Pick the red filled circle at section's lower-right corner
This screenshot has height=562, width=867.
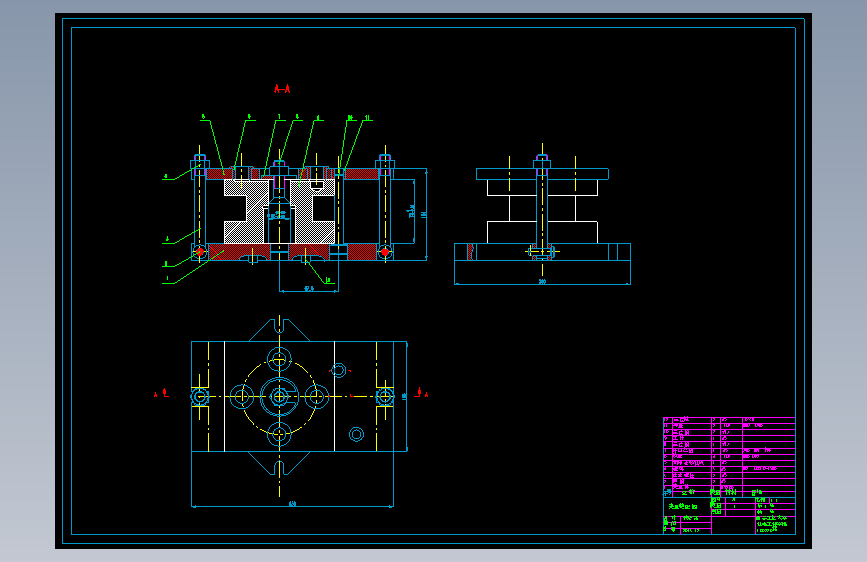click(x=385, y=252)
